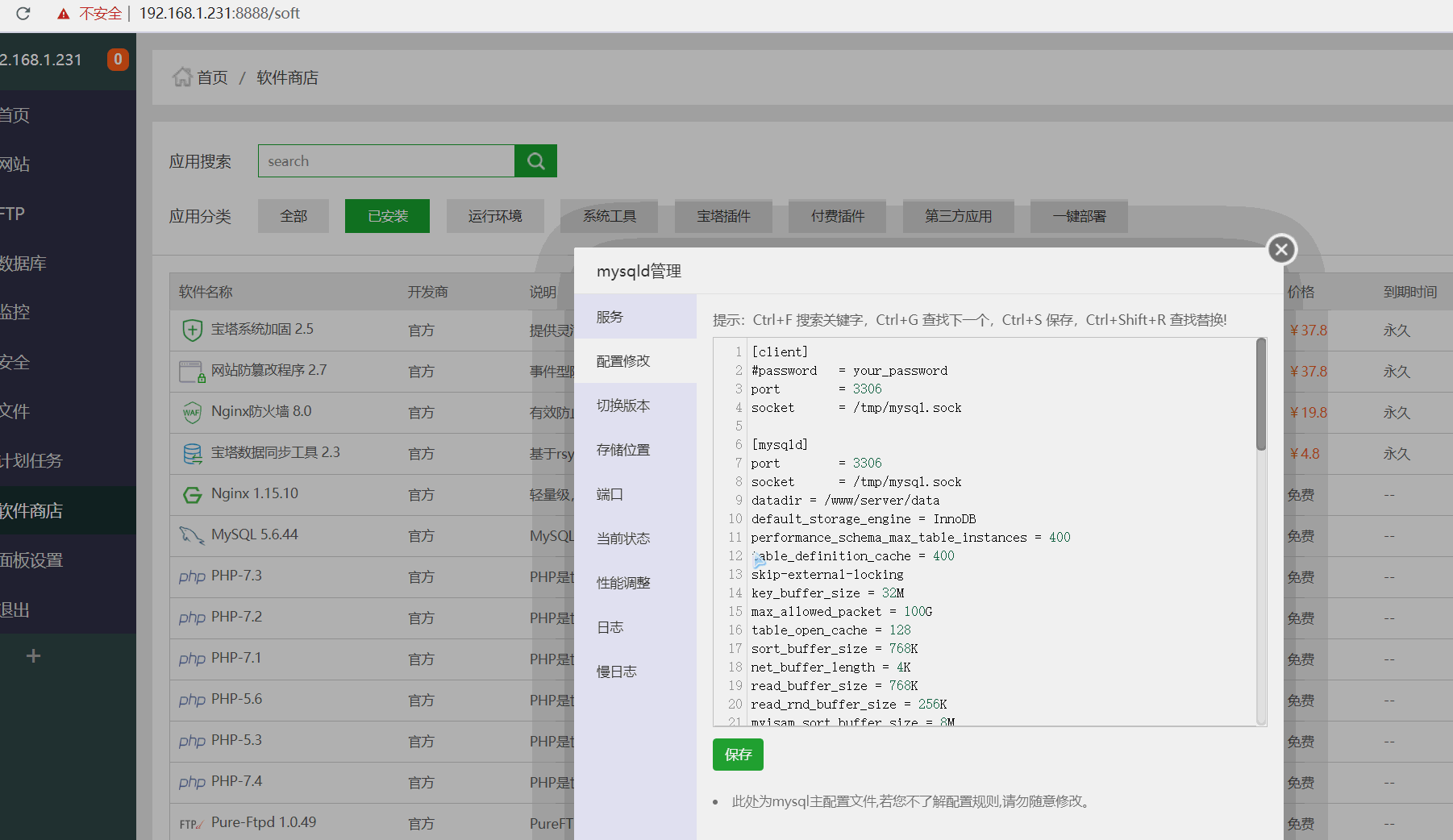Click the 系统工具 category button
Screen dimensions: 1453x840
610,216
